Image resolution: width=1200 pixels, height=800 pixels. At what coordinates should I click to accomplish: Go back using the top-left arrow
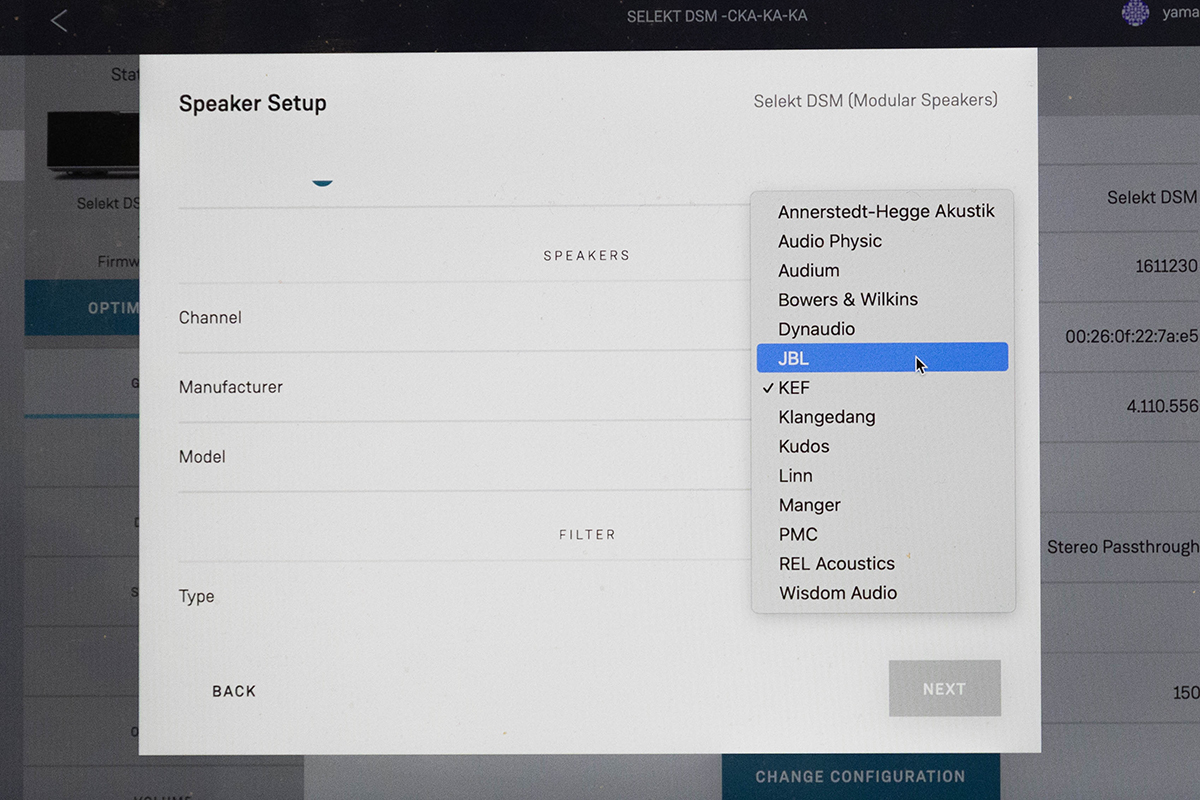point(59,20)
